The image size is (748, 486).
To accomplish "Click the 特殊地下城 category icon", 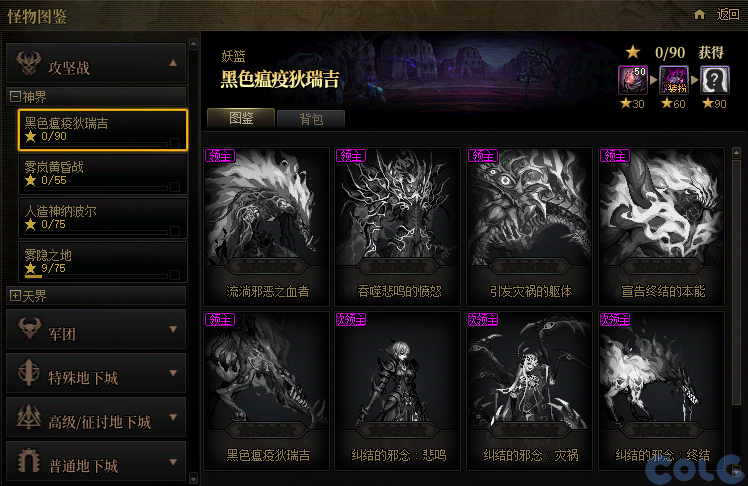I will pos(29,373).
